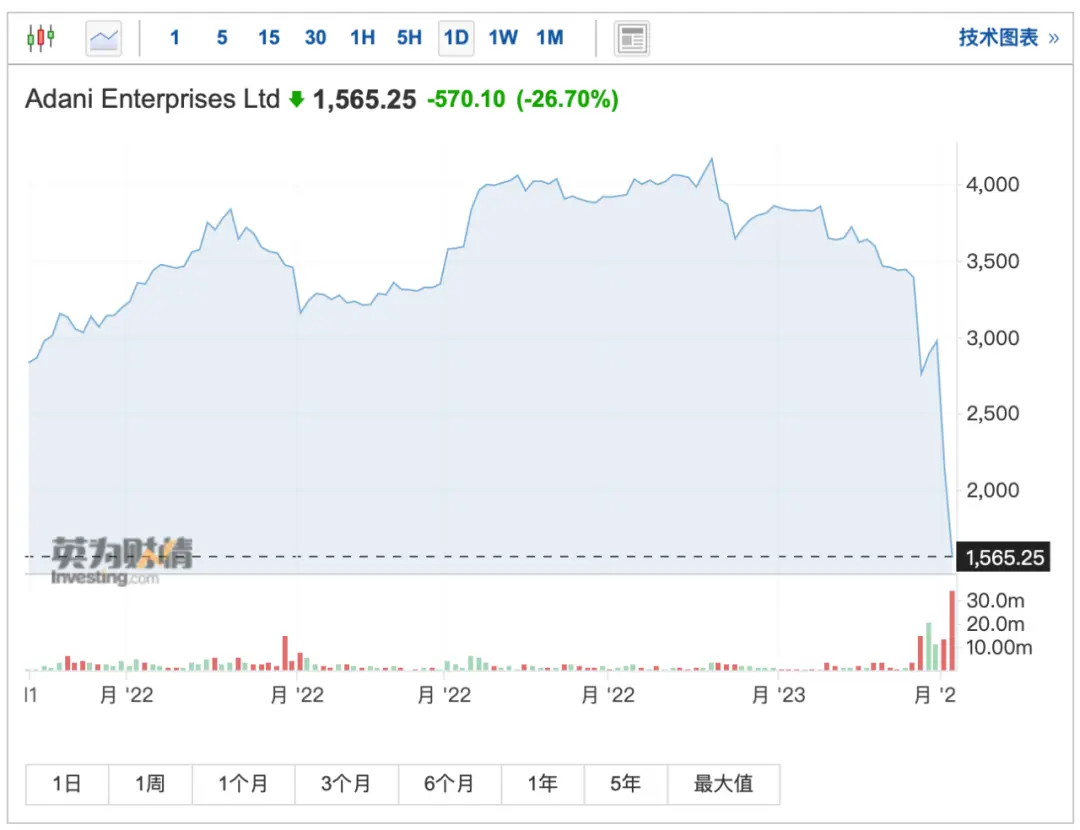The width and height of the screenshot is (1080, 830).
Task: Change the interval to 1M
Action: tap(550, 37)
